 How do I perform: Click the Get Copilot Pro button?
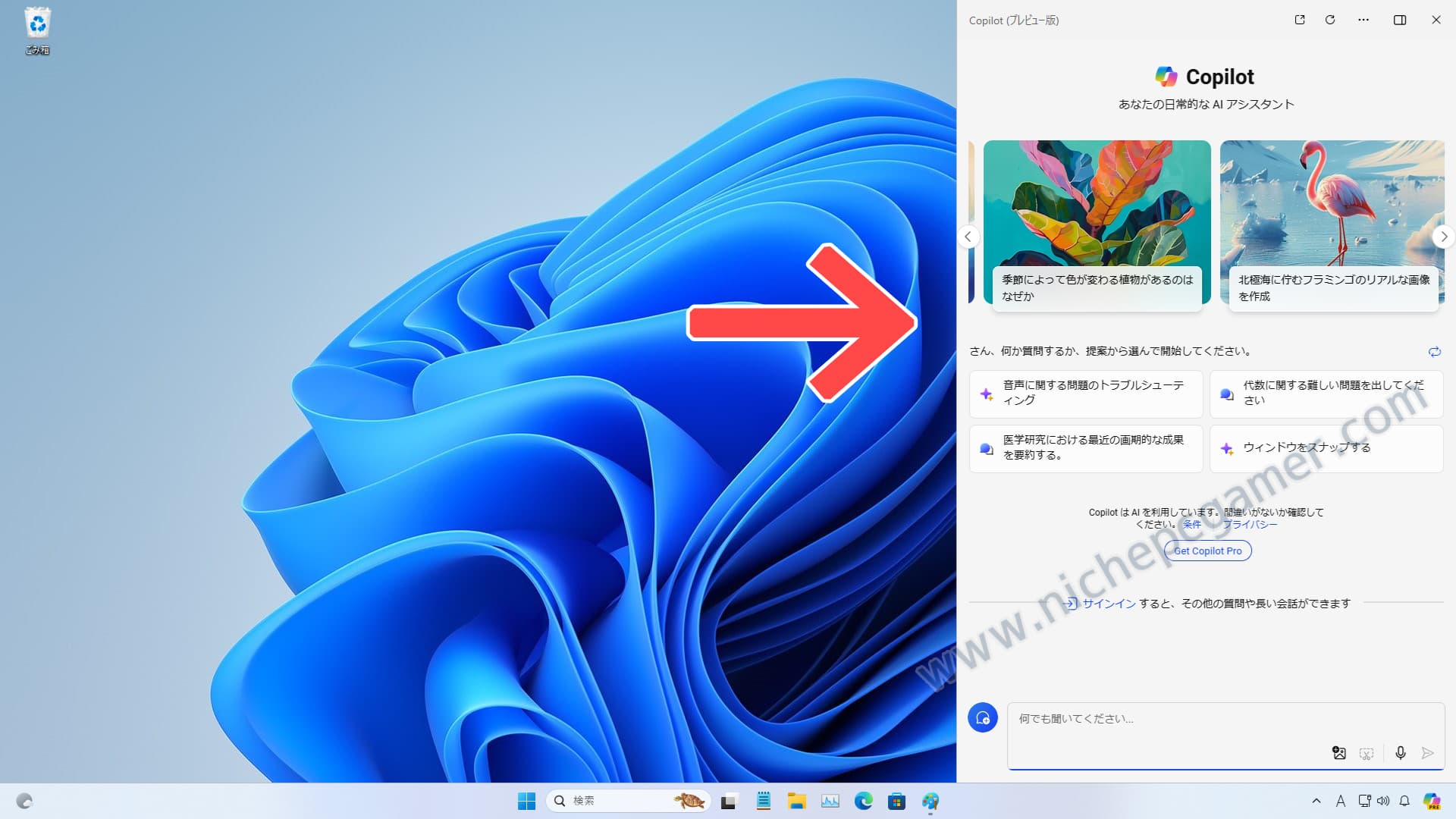coord(1208,551)
